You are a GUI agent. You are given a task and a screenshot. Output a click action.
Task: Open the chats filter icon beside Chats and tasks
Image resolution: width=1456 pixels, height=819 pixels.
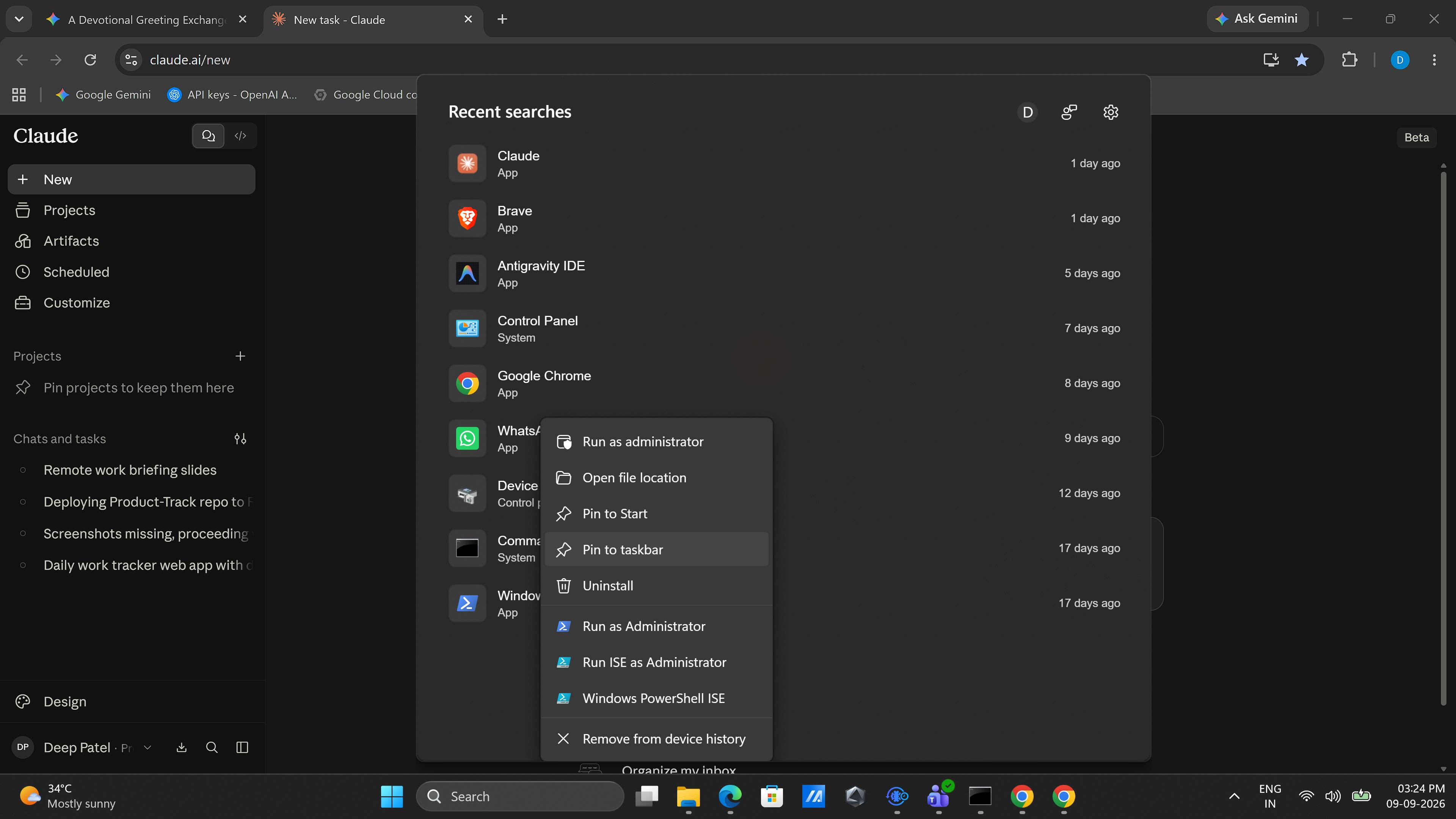pos(240,439)
